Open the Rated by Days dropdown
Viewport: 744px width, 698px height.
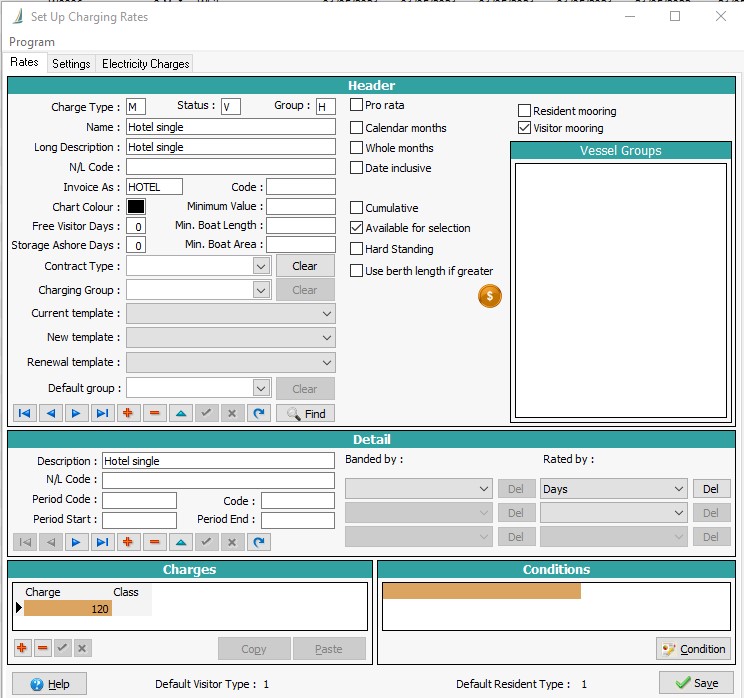tap(677, 489)
